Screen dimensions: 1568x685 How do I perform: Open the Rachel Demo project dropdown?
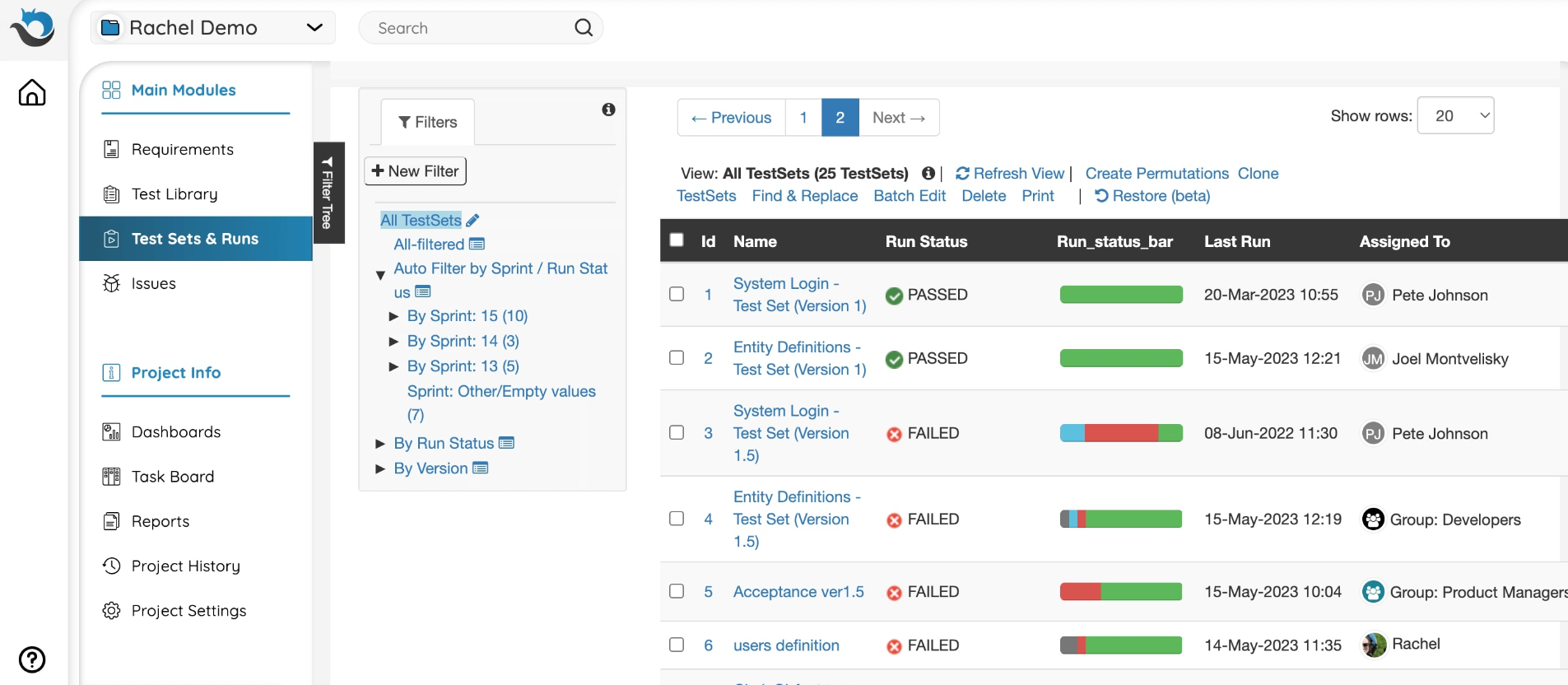[x=212, y=27]
